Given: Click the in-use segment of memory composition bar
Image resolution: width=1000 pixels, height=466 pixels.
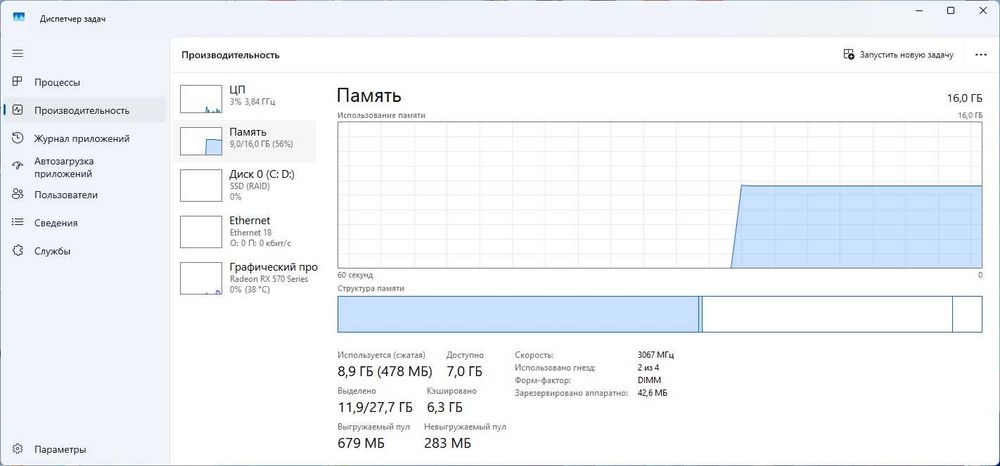Looking at the screenshot, I should click(x=518, y=314).
